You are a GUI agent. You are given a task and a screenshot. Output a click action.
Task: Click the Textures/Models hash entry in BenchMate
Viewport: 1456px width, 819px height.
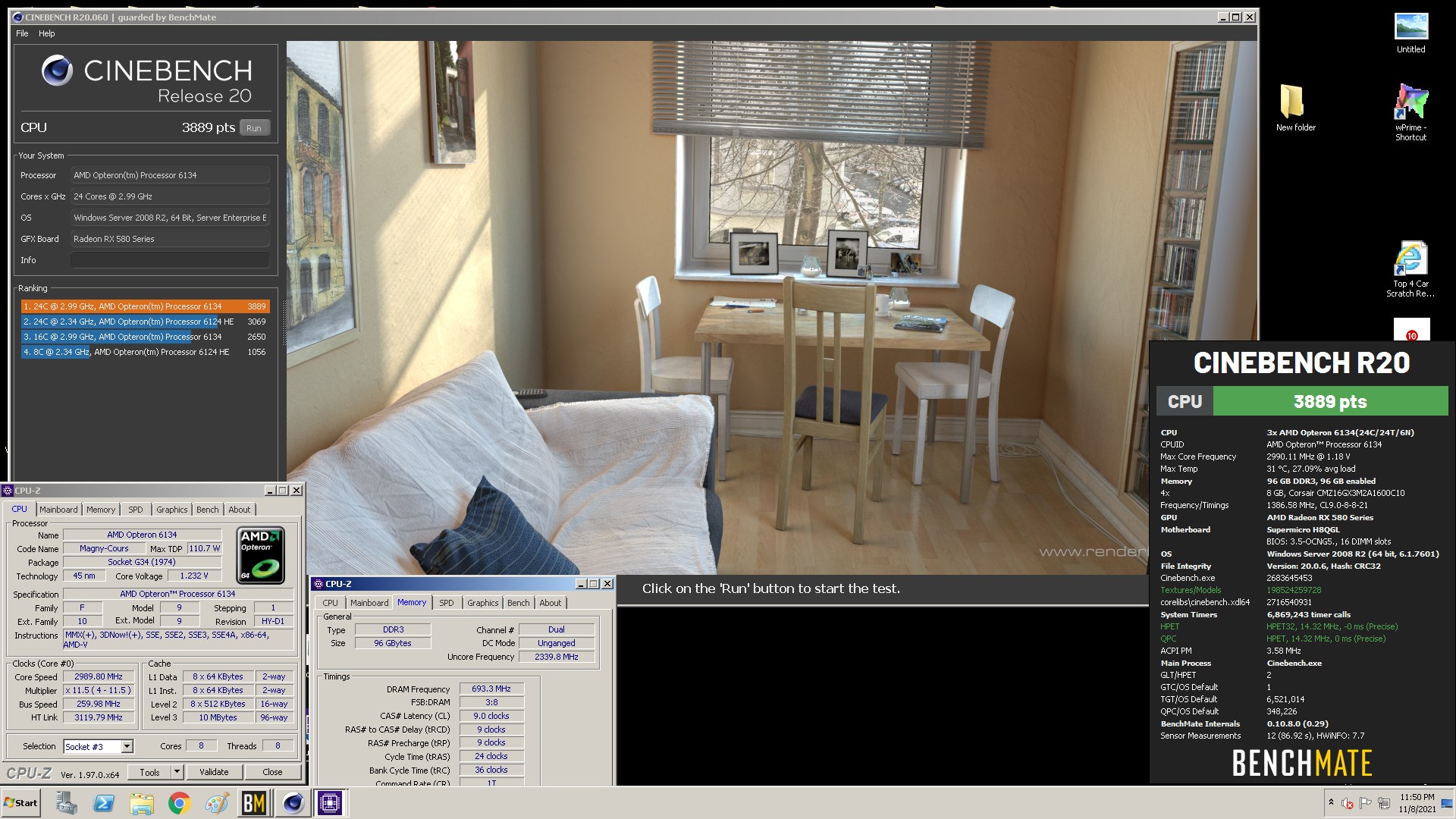pyautogui.click(x=1241, y=590)
